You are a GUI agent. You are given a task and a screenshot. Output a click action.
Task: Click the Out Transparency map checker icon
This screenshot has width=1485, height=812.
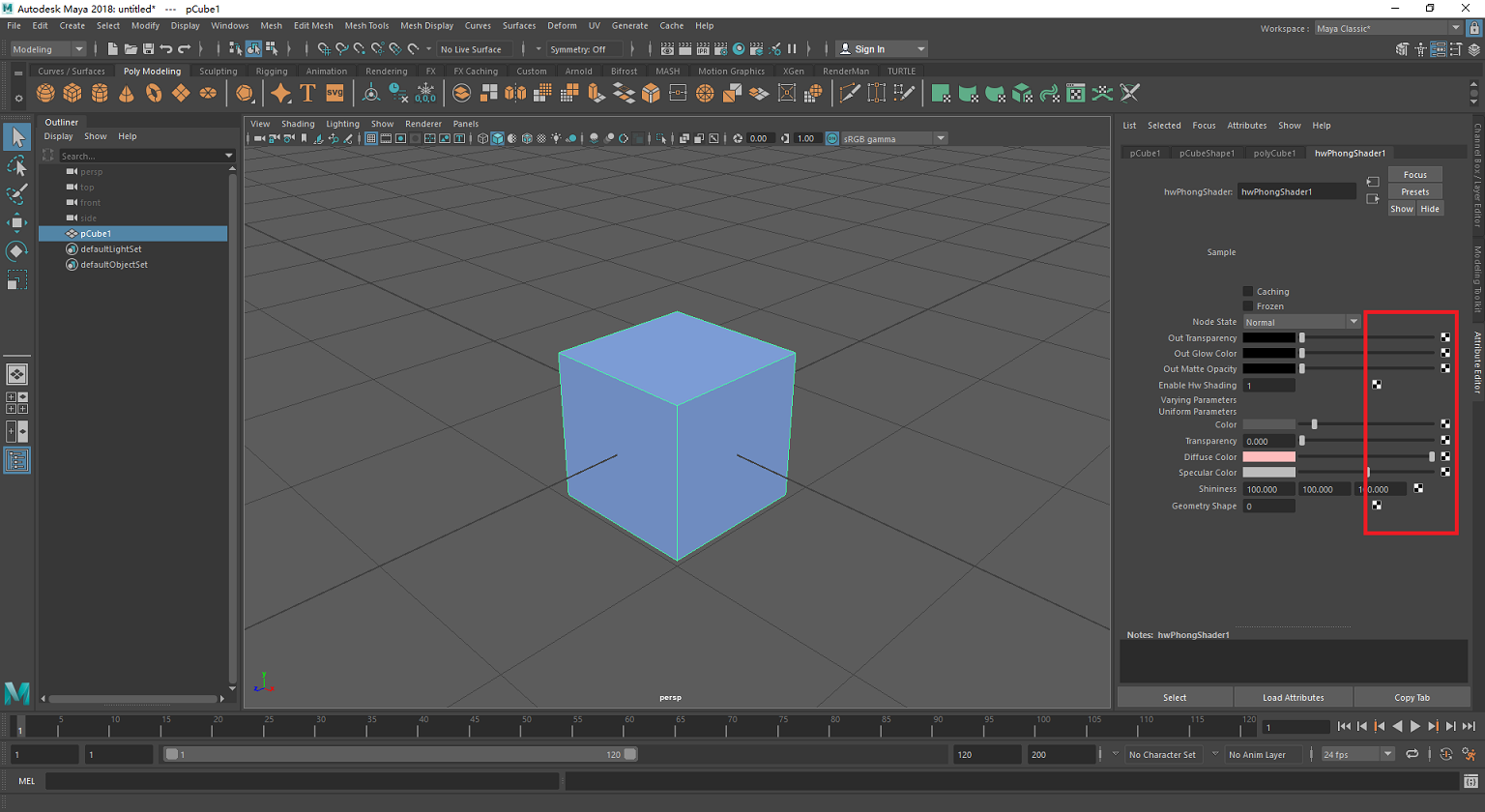pyautogui.click(x=1445, y=338)
